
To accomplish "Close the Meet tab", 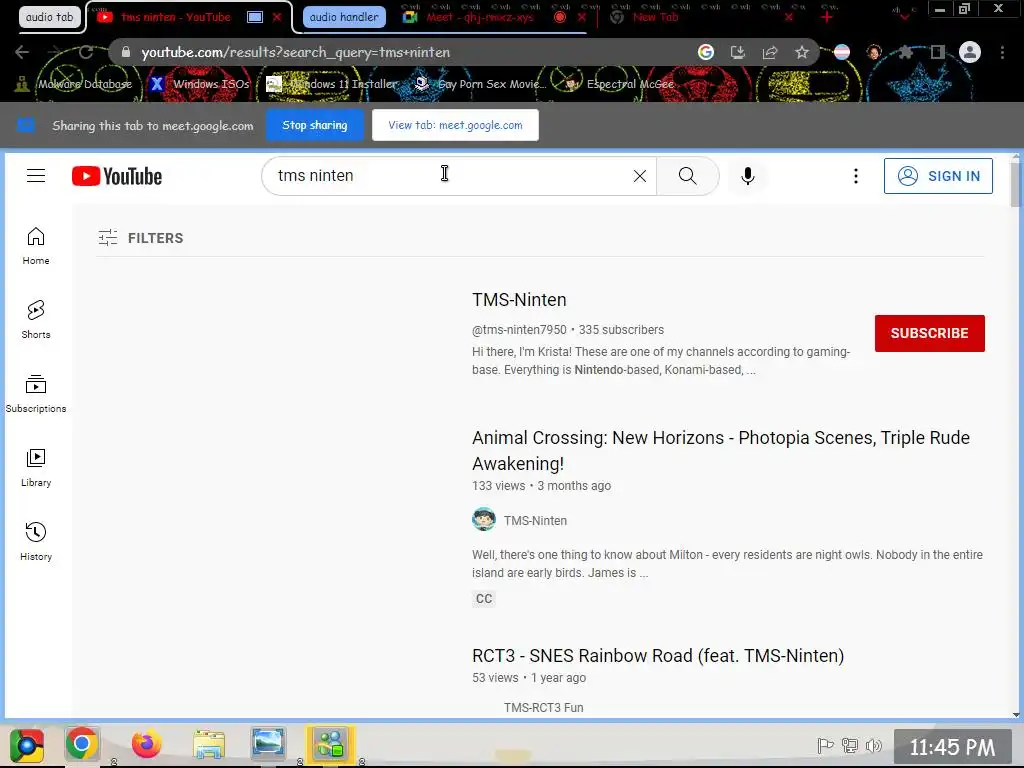I will tap(581, 17).
